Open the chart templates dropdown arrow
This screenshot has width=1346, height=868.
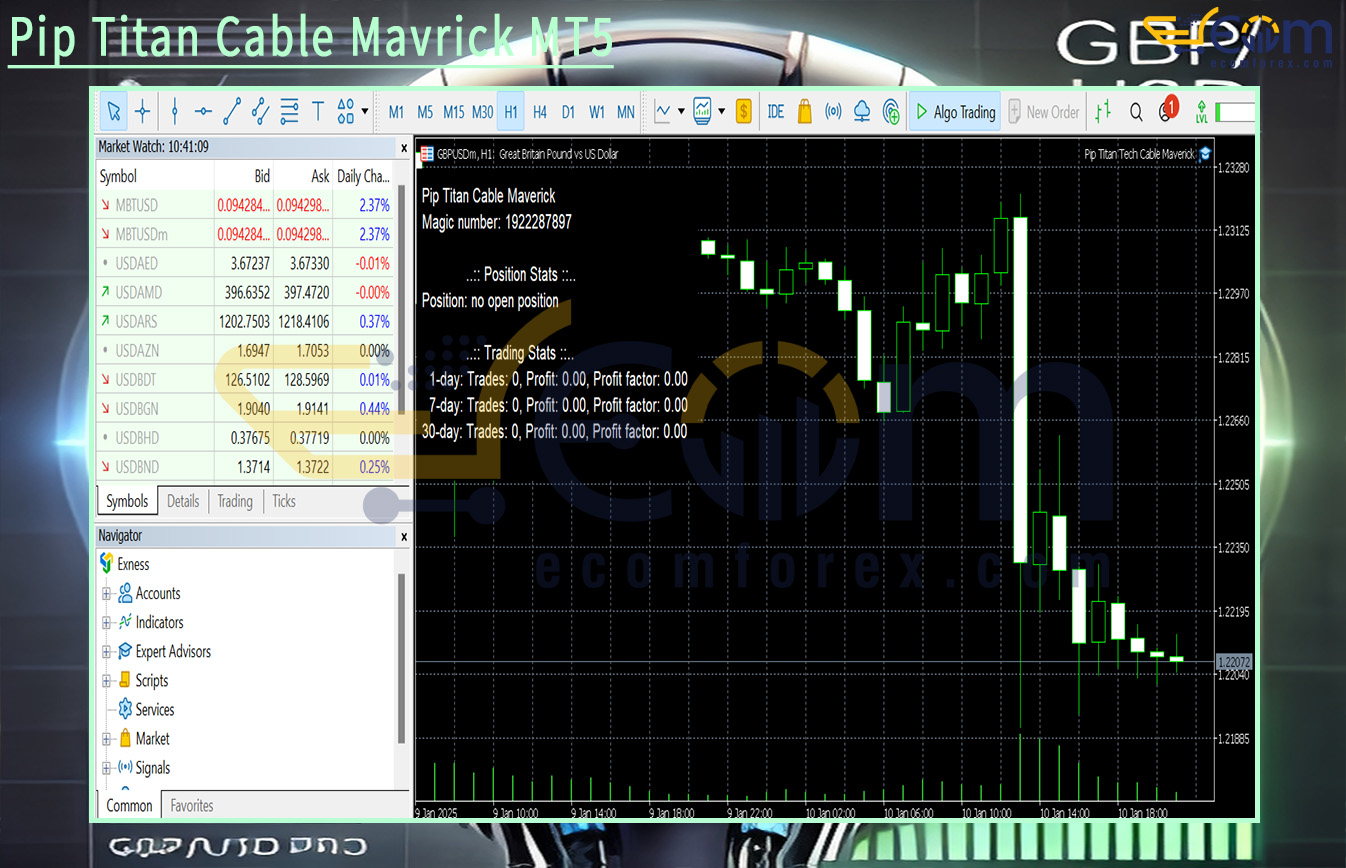pyautogui.click(x=721, y=112)
